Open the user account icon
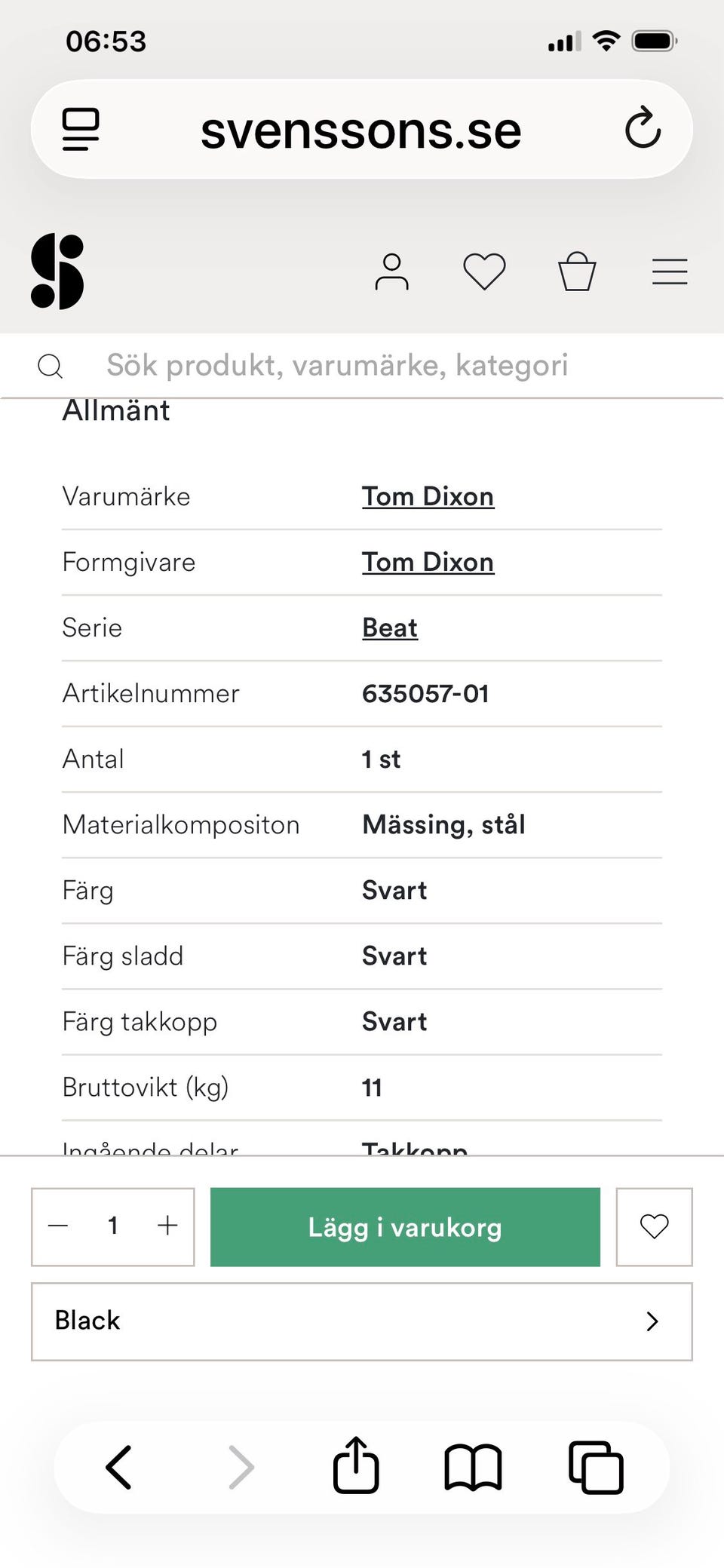 click(391, 272)
